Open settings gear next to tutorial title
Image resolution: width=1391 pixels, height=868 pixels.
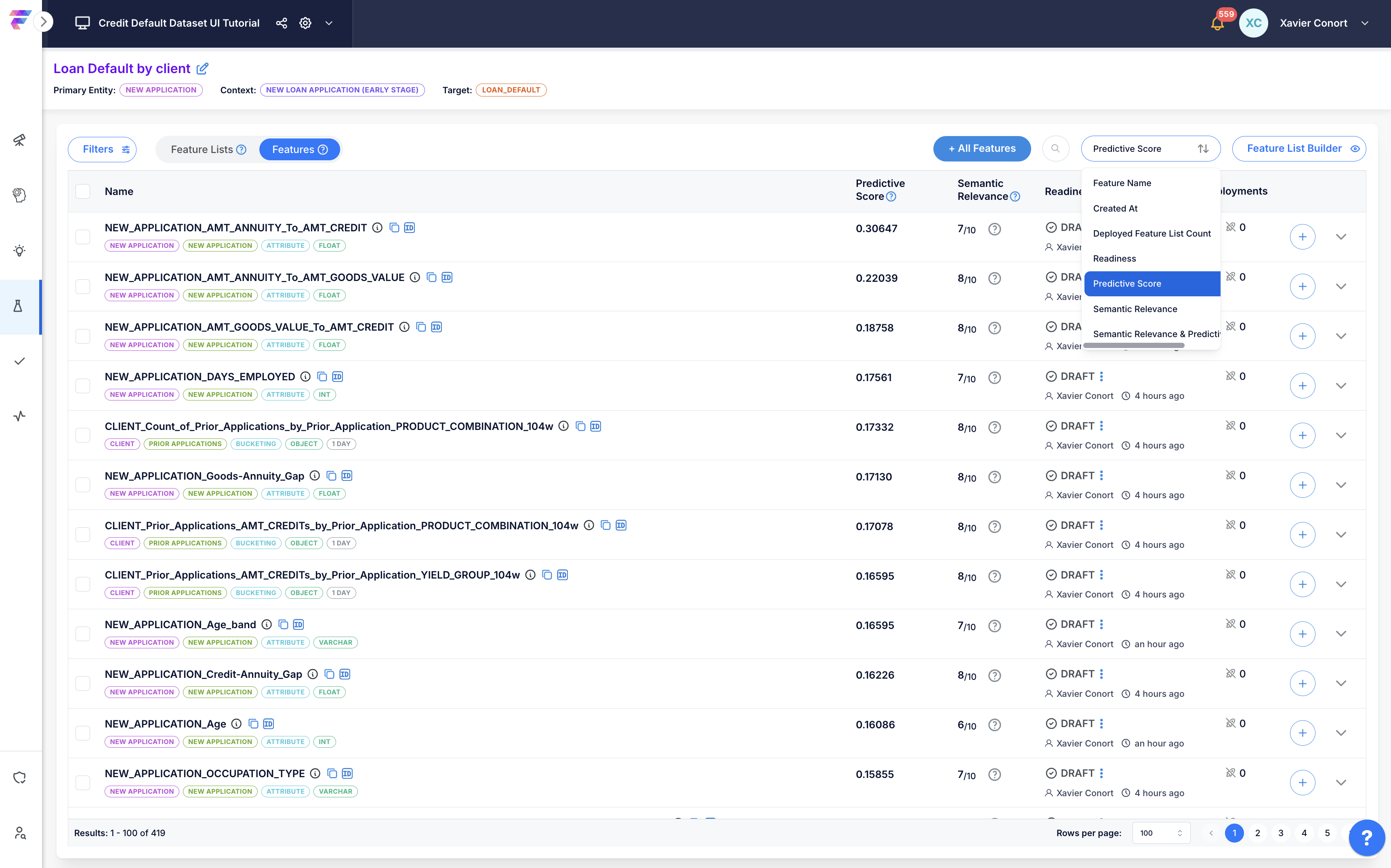click(305, 23)
